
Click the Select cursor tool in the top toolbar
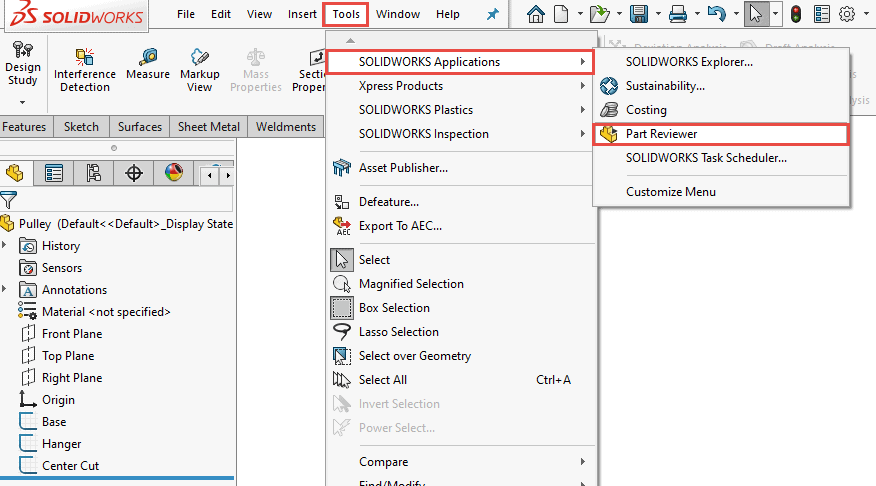pyautogui.click(x=756, y=14)
